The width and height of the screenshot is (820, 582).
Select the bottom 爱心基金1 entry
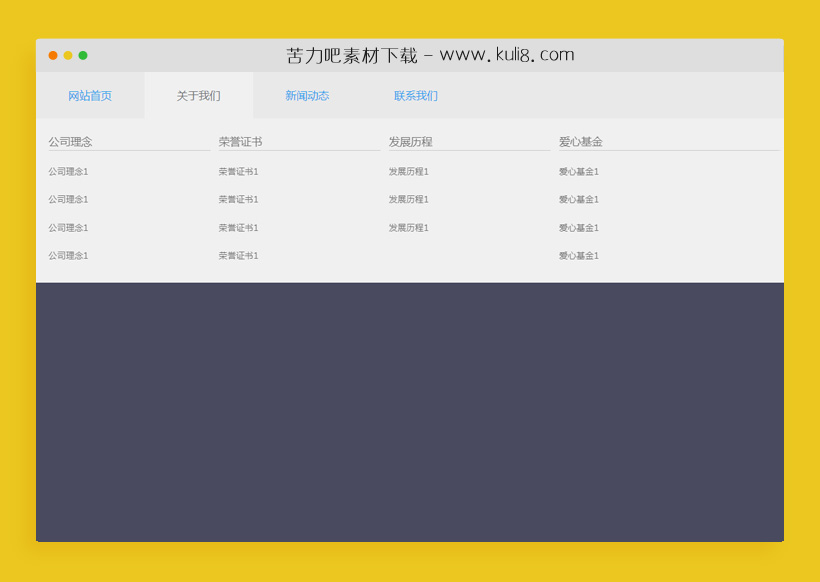[577, 255]
